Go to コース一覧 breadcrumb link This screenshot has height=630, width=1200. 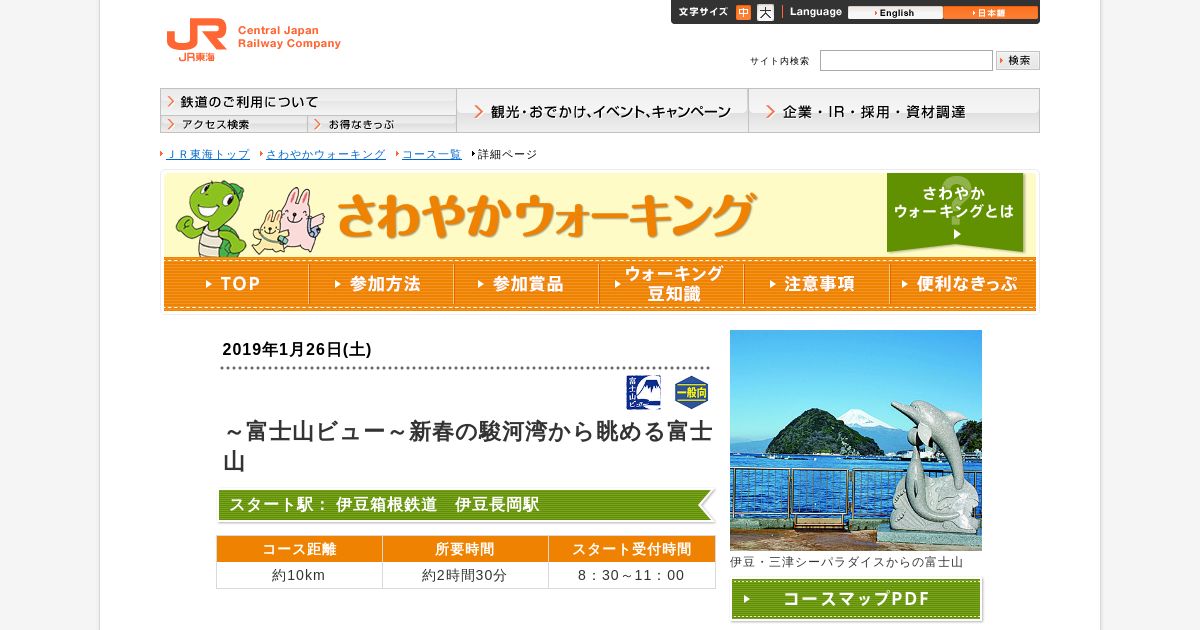coord(431,154)
